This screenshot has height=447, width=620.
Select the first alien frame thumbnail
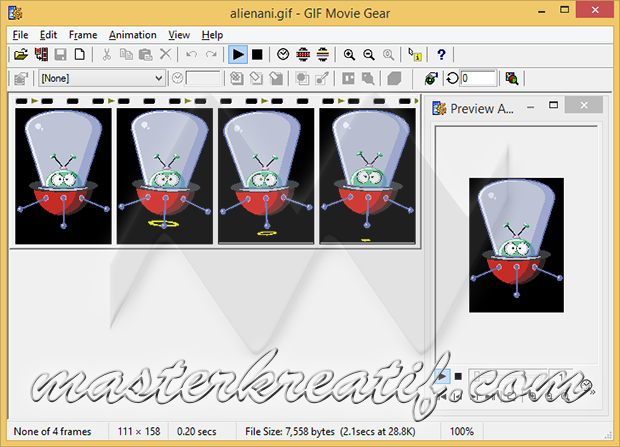[63, 176]
